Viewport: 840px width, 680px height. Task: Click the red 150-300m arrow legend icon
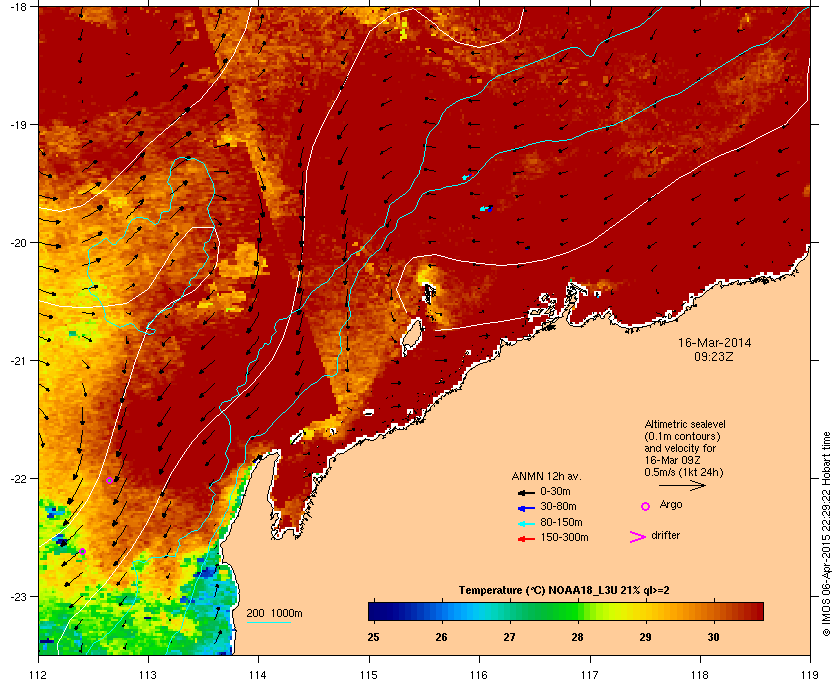pos(526,539)
